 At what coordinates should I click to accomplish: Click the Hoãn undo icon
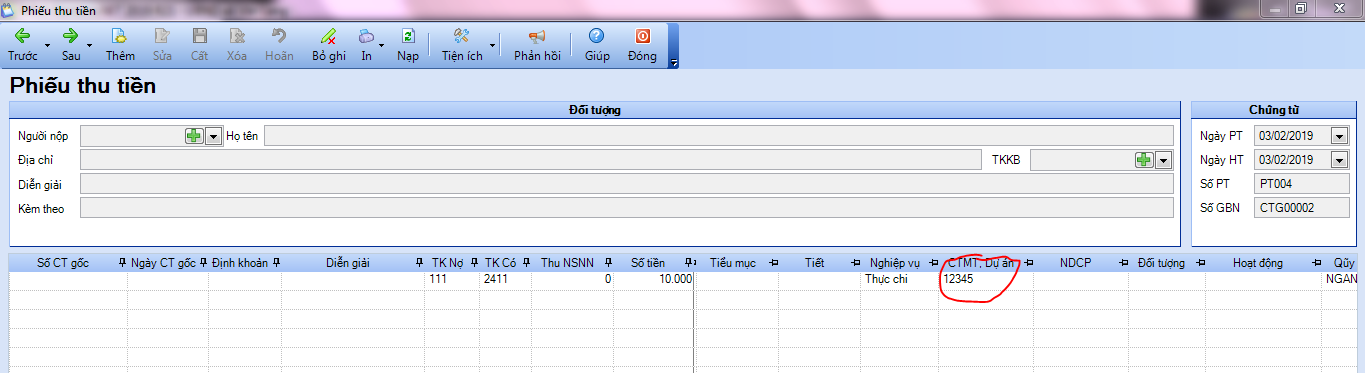click(279, 36)
